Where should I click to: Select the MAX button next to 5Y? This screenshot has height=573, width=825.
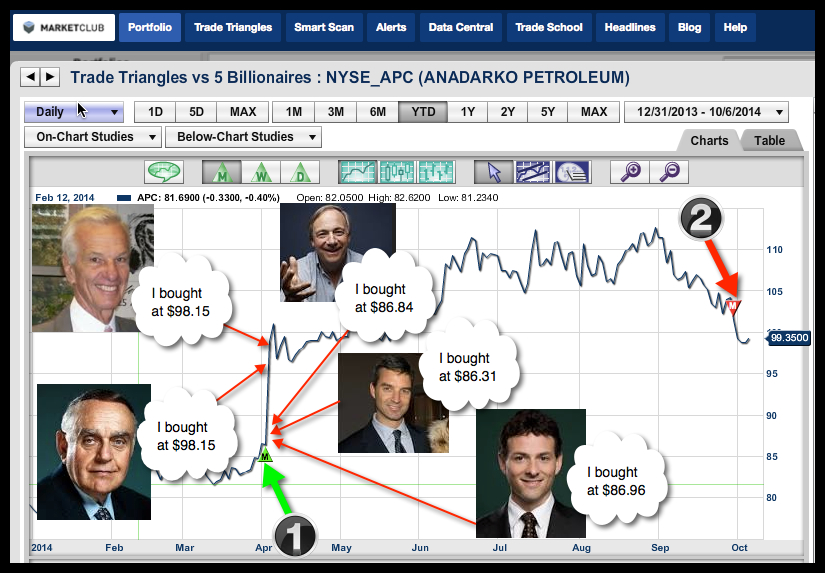(x=593, y=112)
